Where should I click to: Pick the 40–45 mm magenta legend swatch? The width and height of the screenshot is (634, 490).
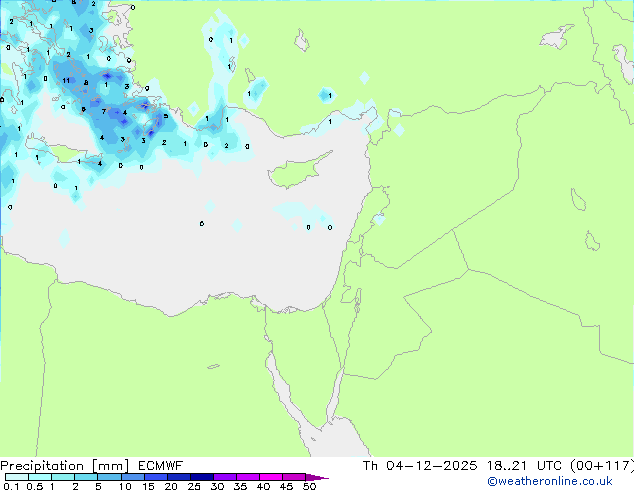[271, 477]
